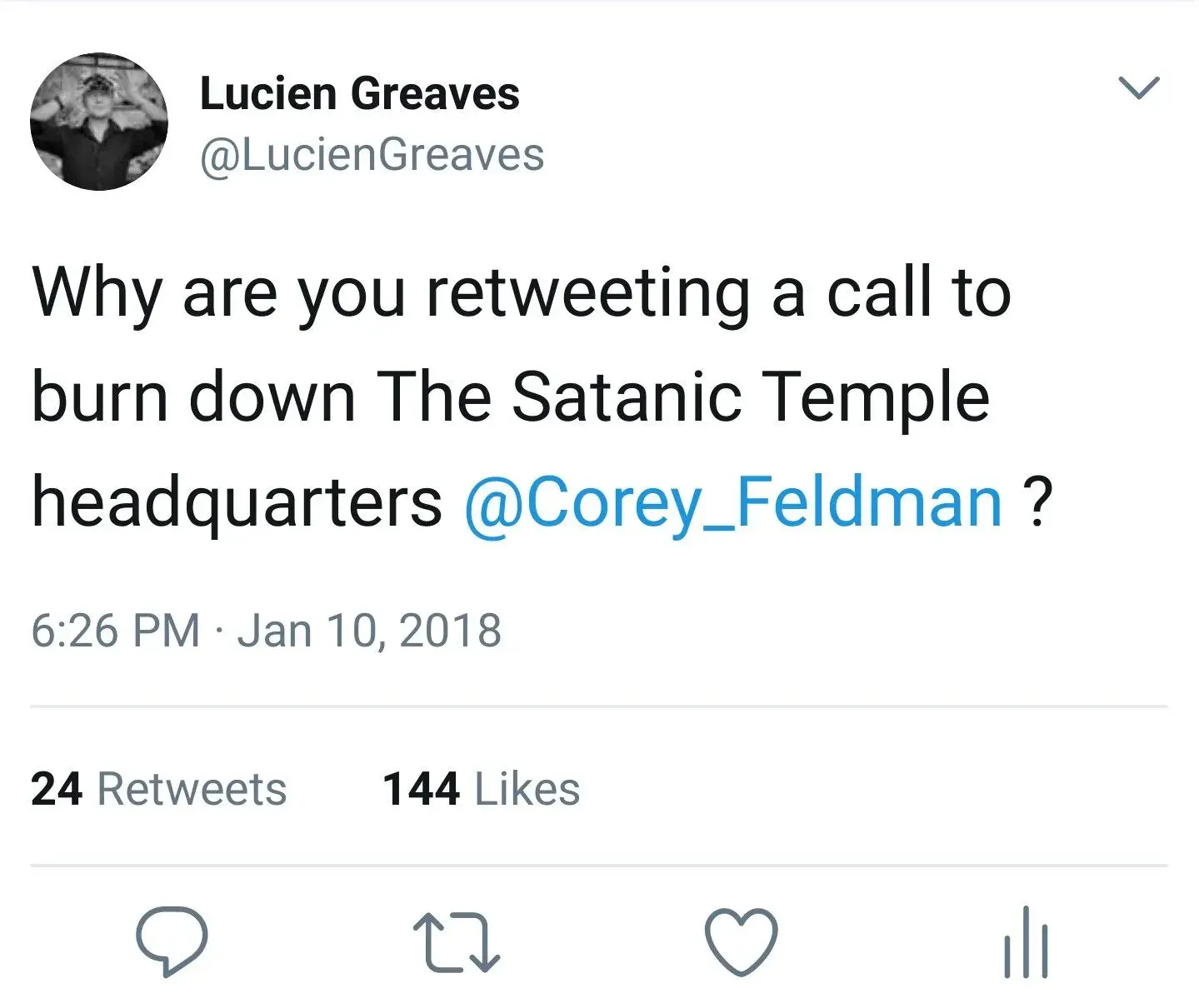1199x1008 pixels.
Task: Click the phrase "The Satanic Temple"
Action: point(683,397)
